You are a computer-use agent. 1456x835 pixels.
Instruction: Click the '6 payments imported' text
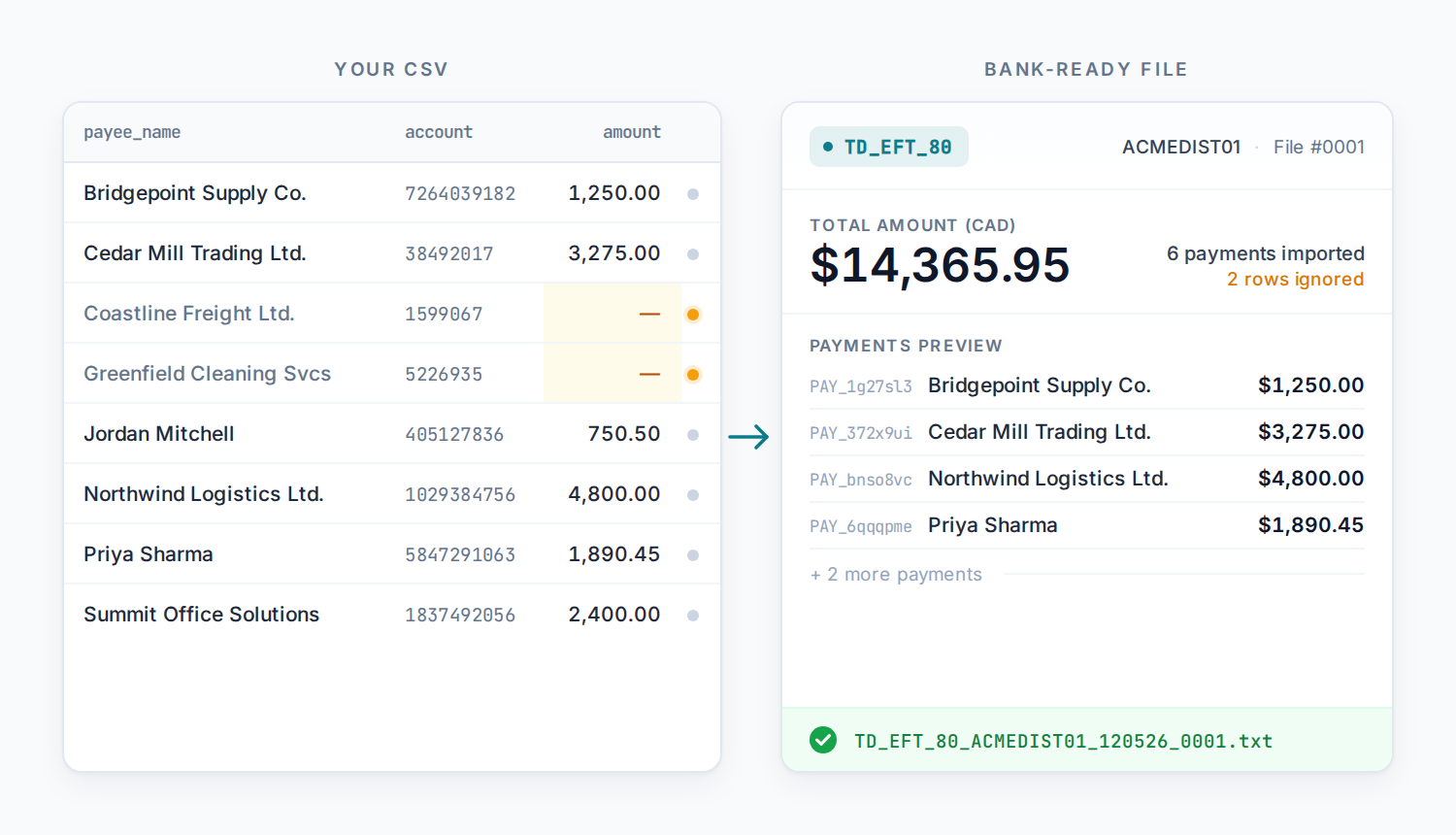click(1266, 253)
